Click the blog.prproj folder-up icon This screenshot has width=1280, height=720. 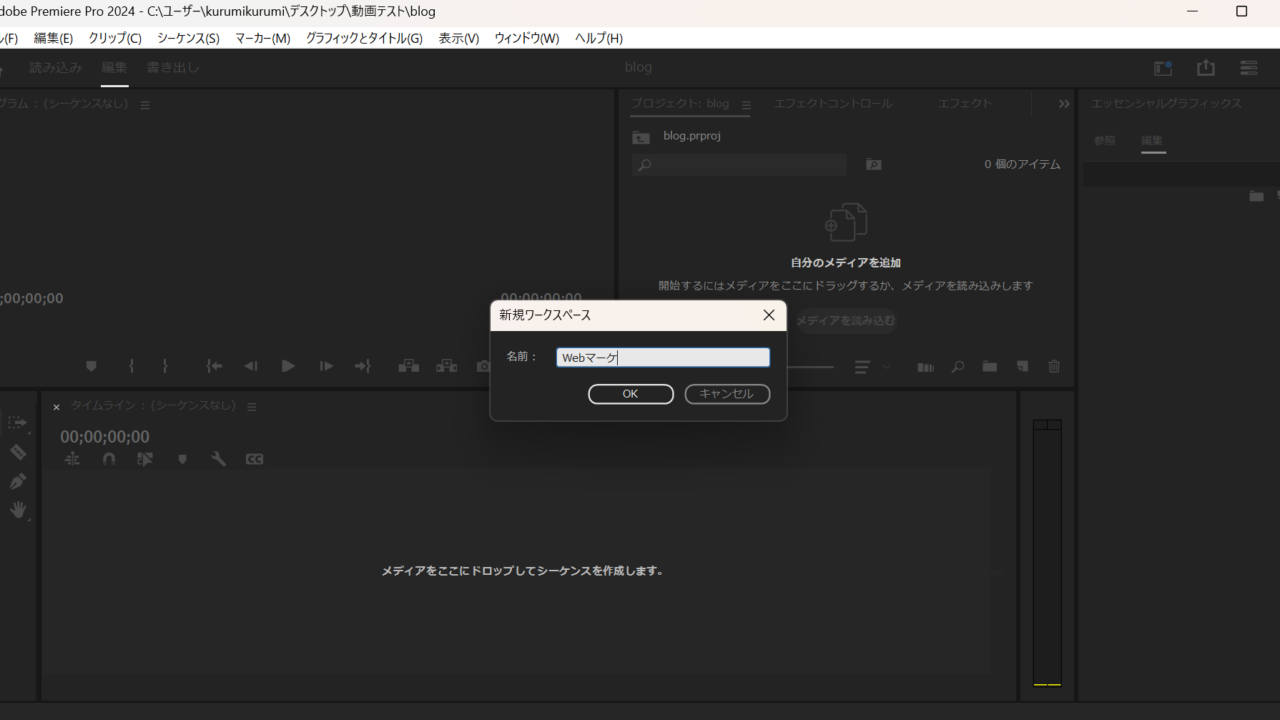[x=641, y=137]
